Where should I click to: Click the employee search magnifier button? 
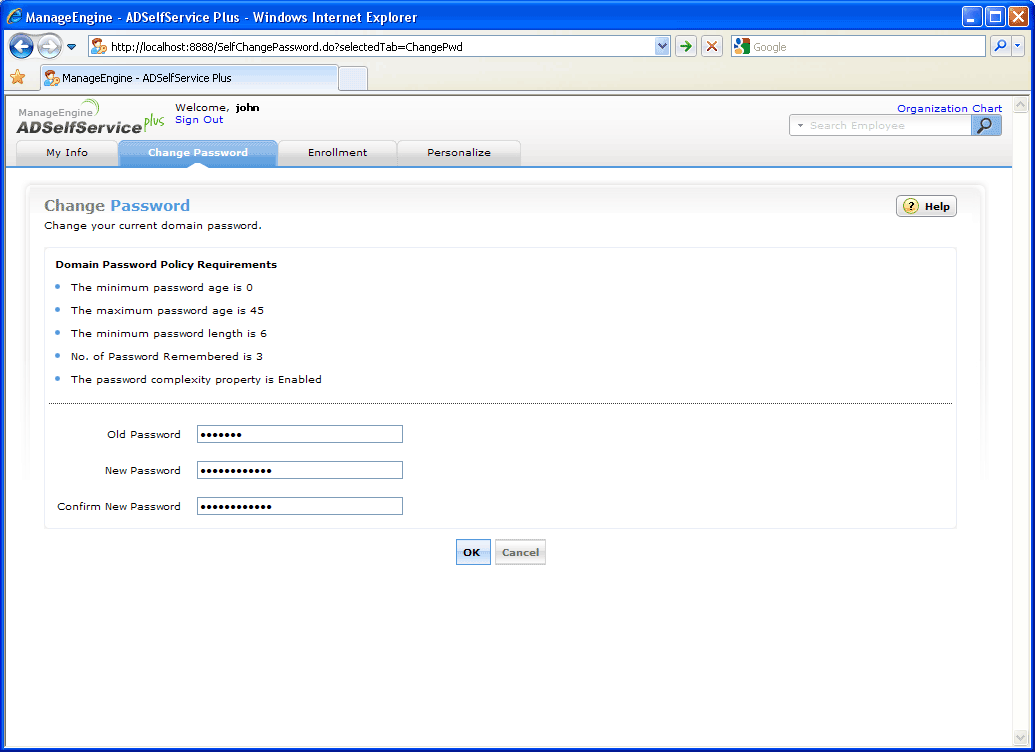pyautogui.click(x=986, y=125)
